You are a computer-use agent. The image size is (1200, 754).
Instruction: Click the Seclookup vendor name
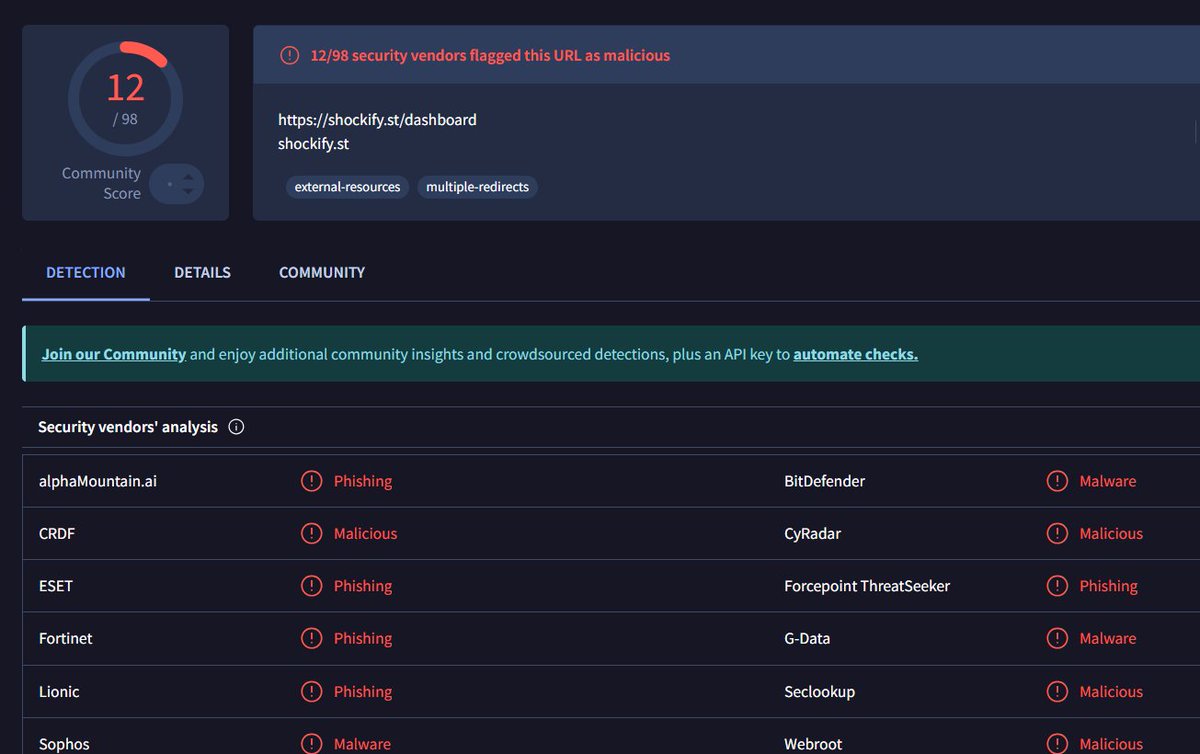pyautogui.click(x=819, y=691)
